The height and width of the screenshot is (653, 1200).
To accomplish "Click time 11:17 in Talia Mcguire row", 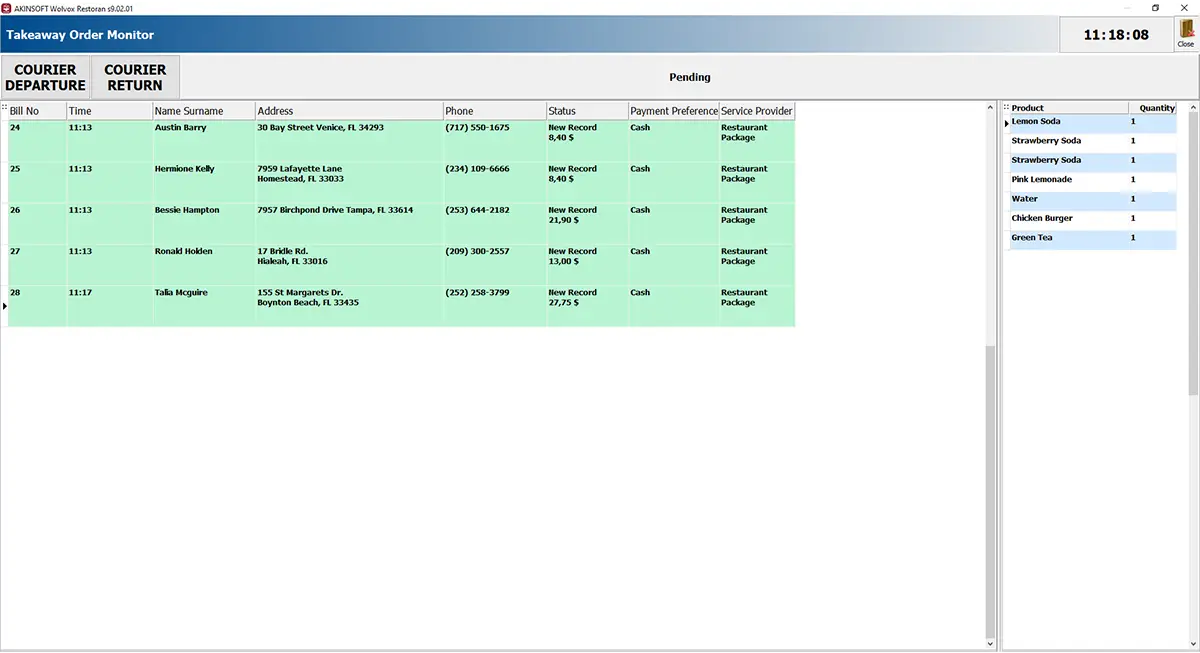I will [x=80, y=292].
